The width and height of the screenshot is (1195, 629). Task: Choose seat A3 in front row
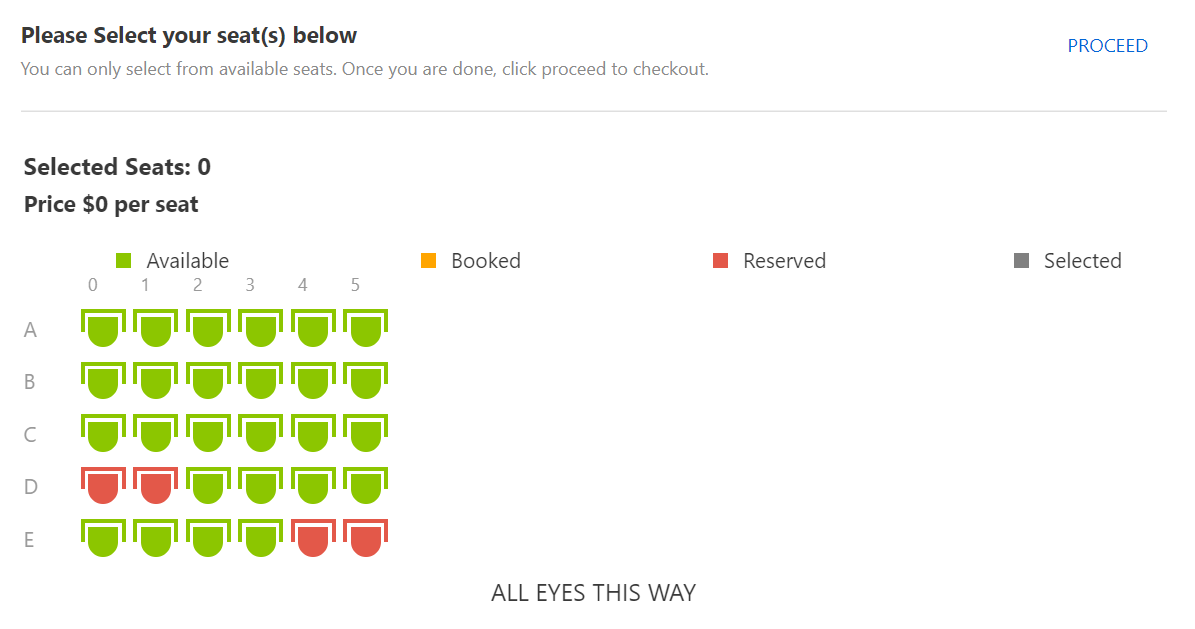click(260, 328)
